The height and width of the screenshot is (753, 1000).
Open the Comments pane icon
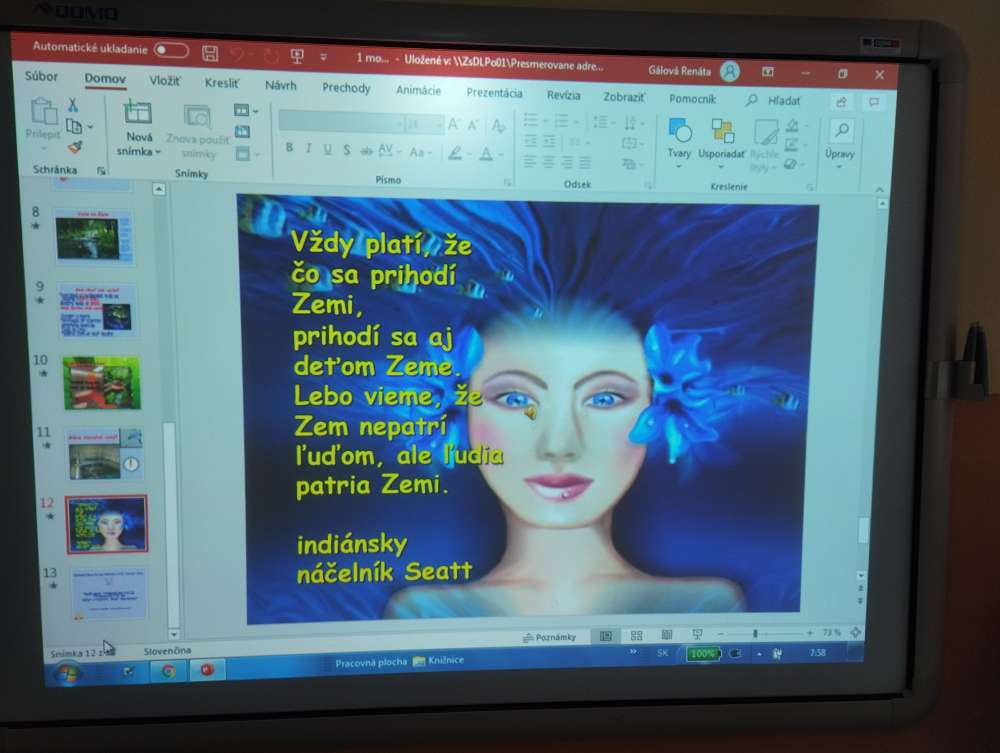pos(874,102)
